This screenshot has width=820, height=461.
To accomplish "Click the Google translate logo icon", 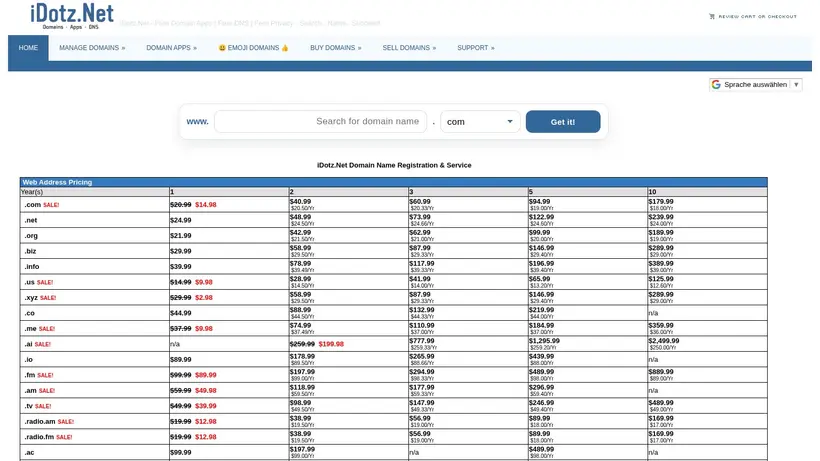I will point(716,85).
